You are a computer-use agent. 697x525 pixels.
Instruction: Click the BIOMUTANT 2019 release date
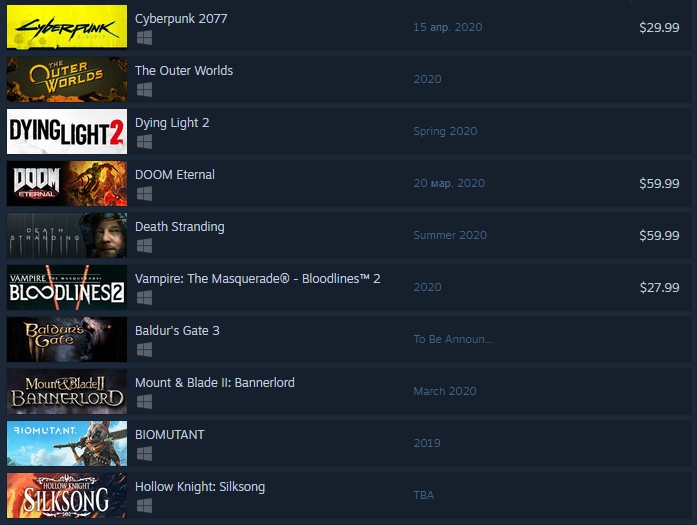[427, 443]
